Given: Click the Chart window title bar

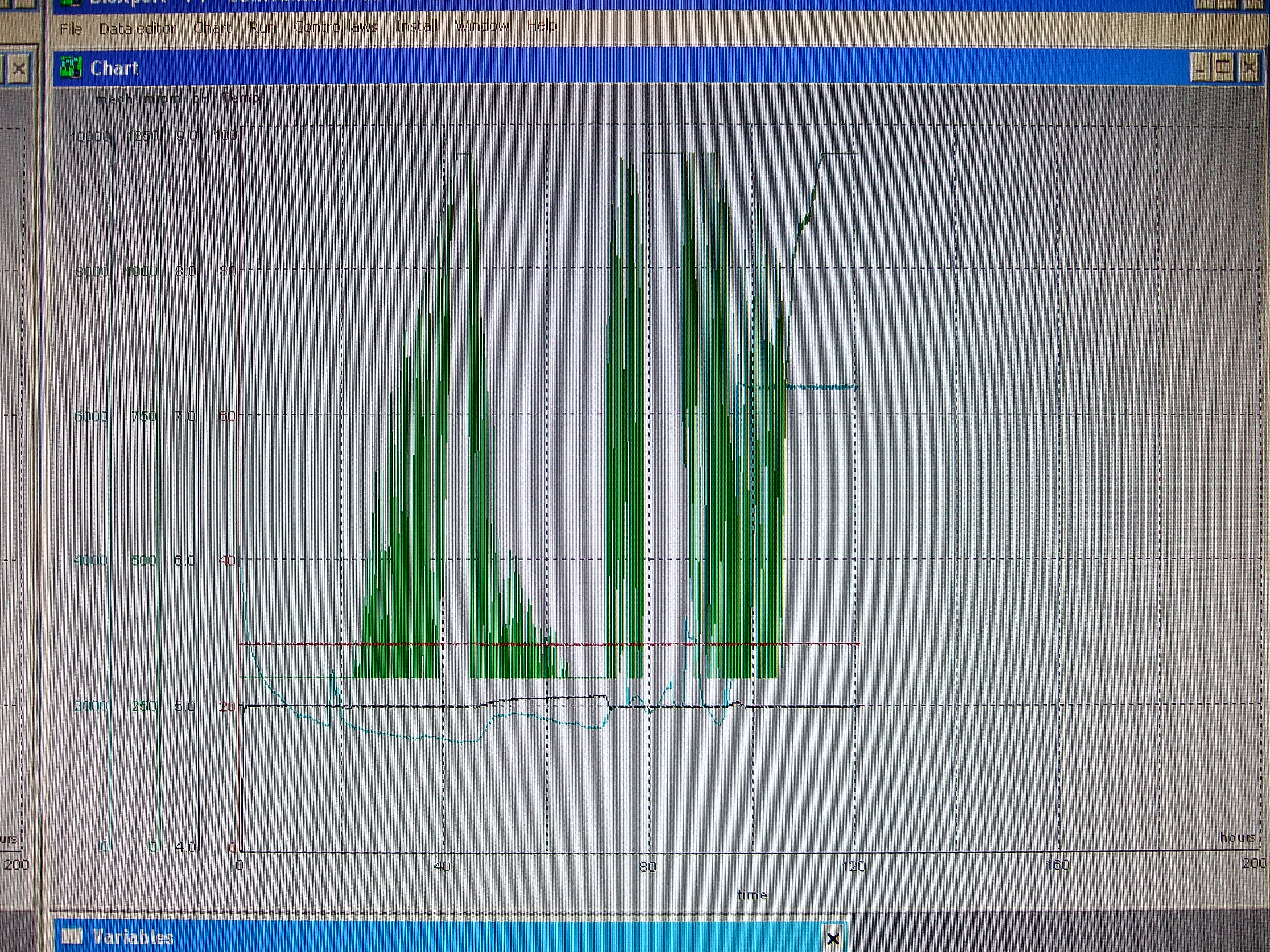Looking at the screenshot, I should click(x=631, y=68).
